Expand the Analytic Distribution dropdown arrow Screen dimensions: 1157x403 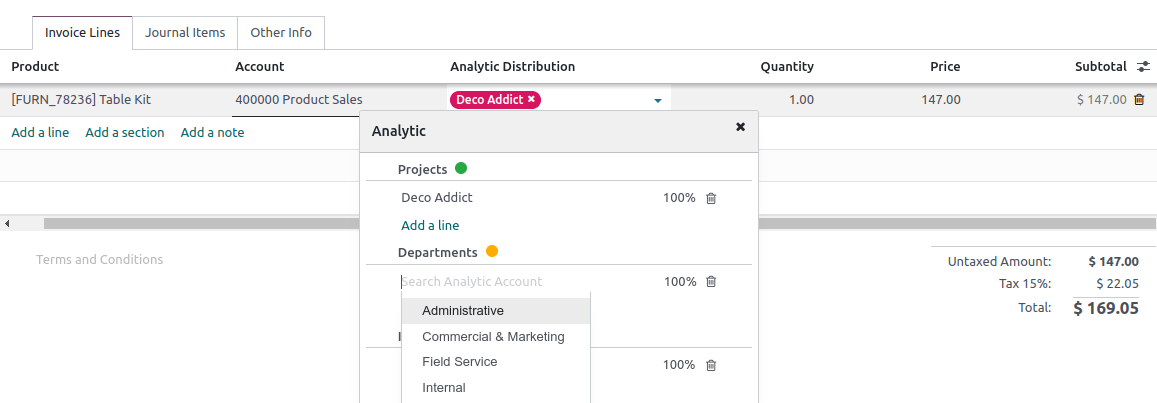tap(658, 101)
